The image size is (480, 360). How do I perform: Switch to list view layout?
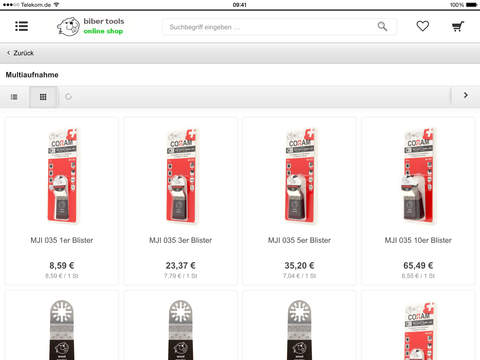pos(14,97)
